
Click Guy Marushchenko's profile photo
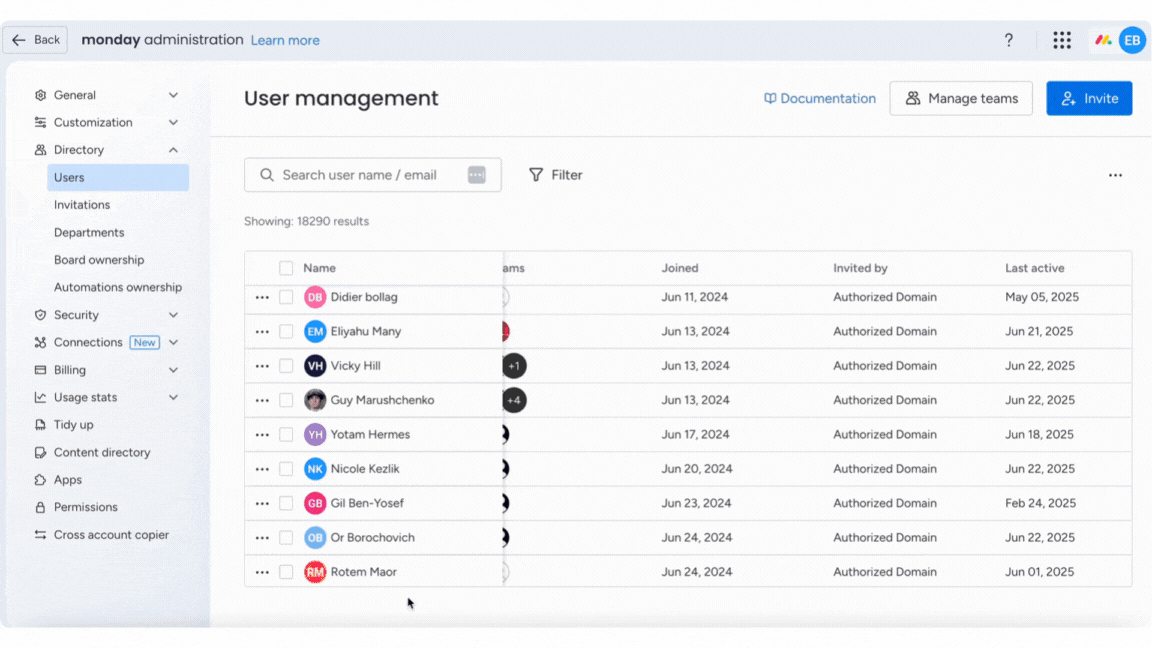[x=315, y=400]
